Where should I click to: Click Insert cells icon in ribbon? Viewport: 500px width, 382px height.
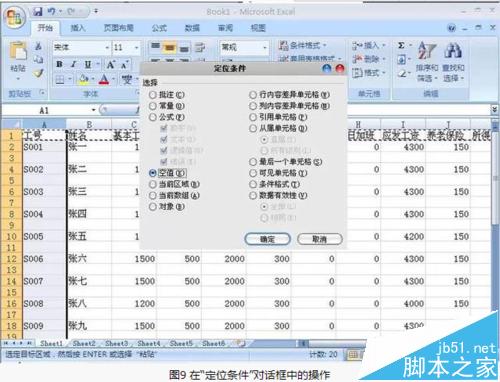tap(357, 45)
